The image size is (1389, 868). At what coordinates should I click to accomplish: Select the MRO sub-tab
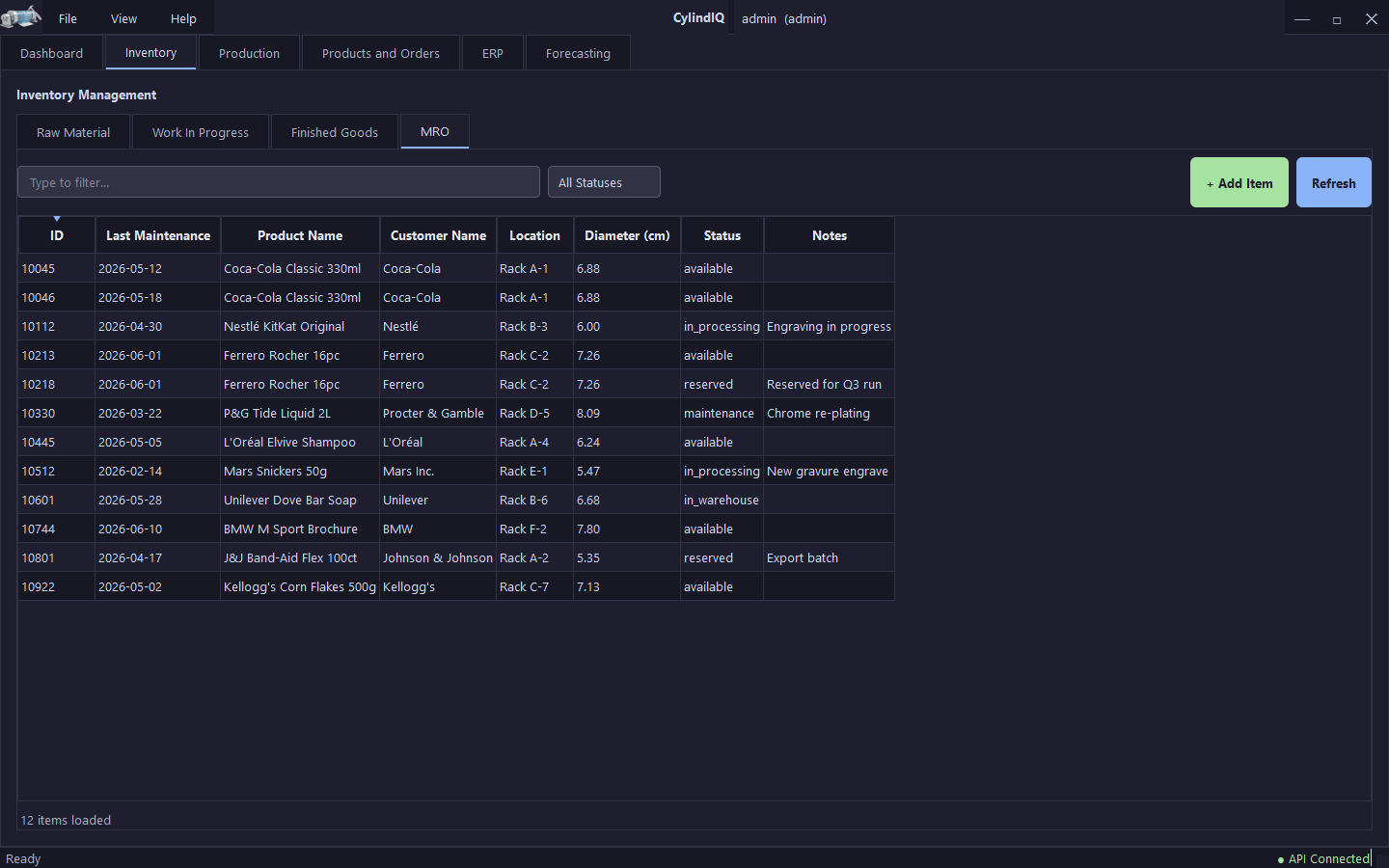coord(435,131)
